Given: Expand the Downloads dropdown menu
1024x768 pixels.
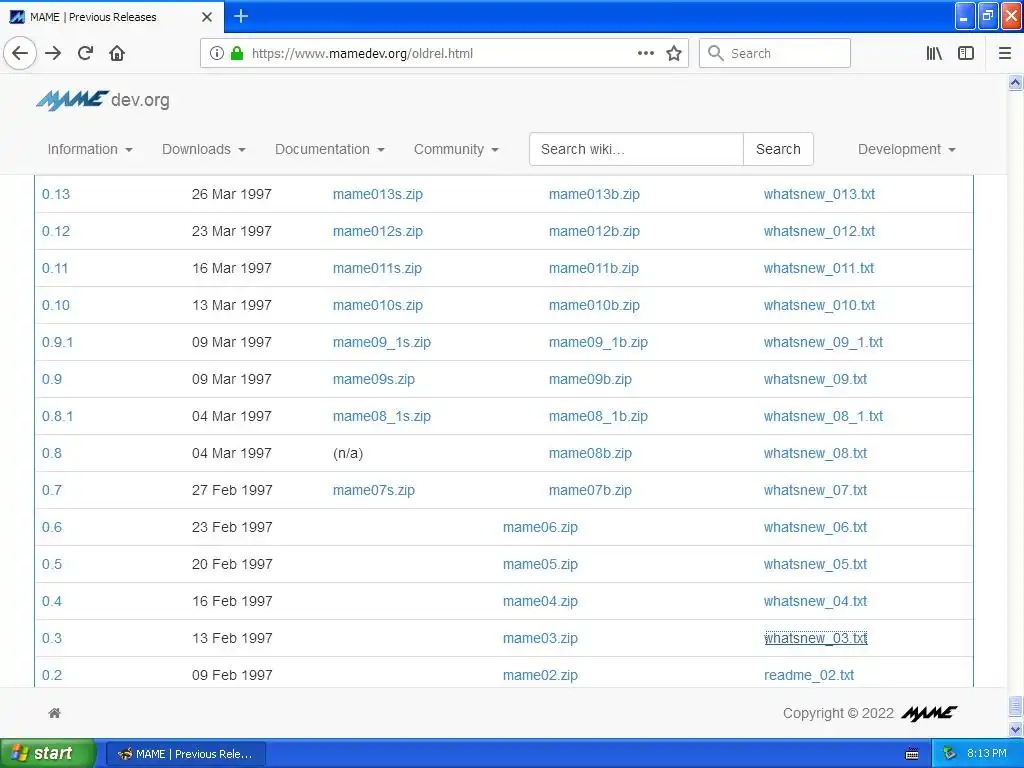Looking at the screenshot, I should tap(204, 150).
